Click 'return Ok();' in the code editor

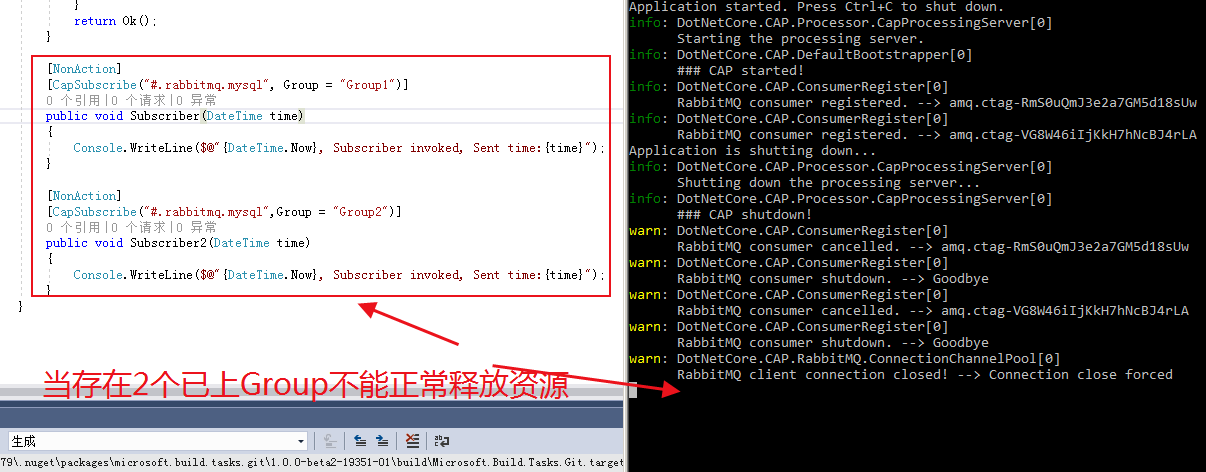tap(115, 20)
